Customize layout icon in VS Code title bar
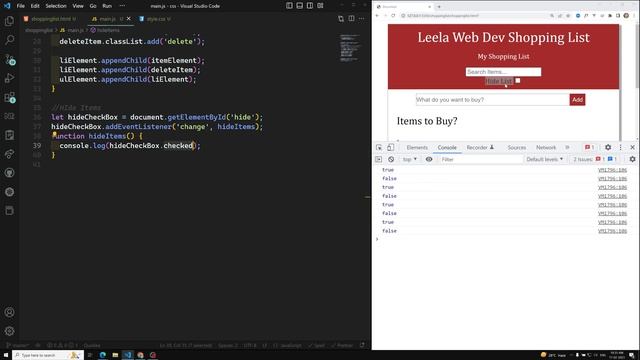 click(320, 6)
